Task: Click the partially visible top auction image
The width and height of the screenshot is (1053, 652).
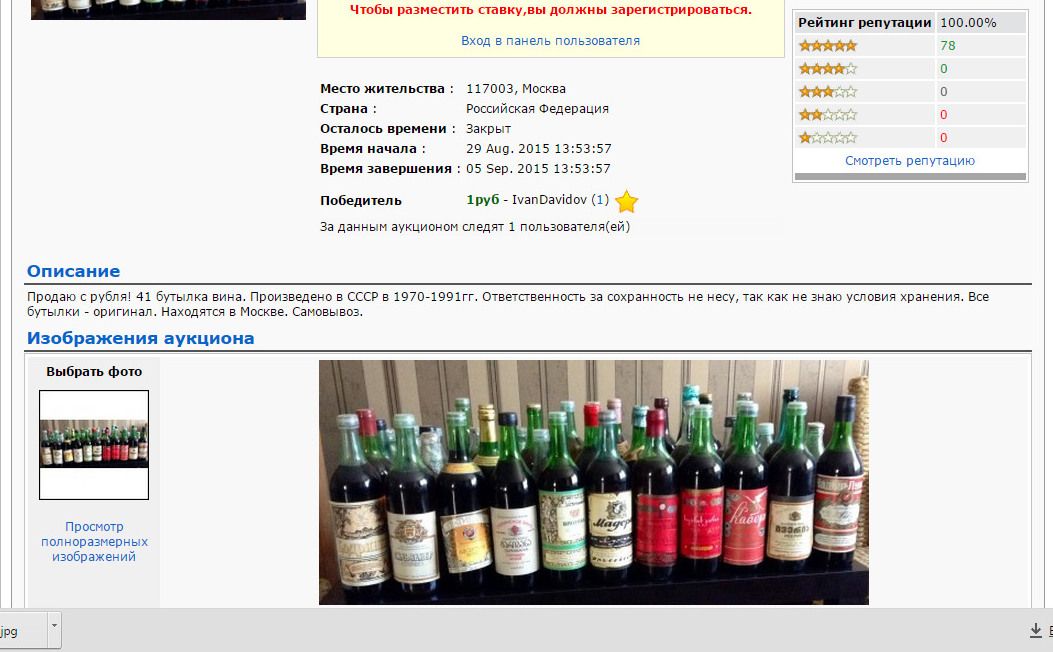Action: [x=169, y=9]
